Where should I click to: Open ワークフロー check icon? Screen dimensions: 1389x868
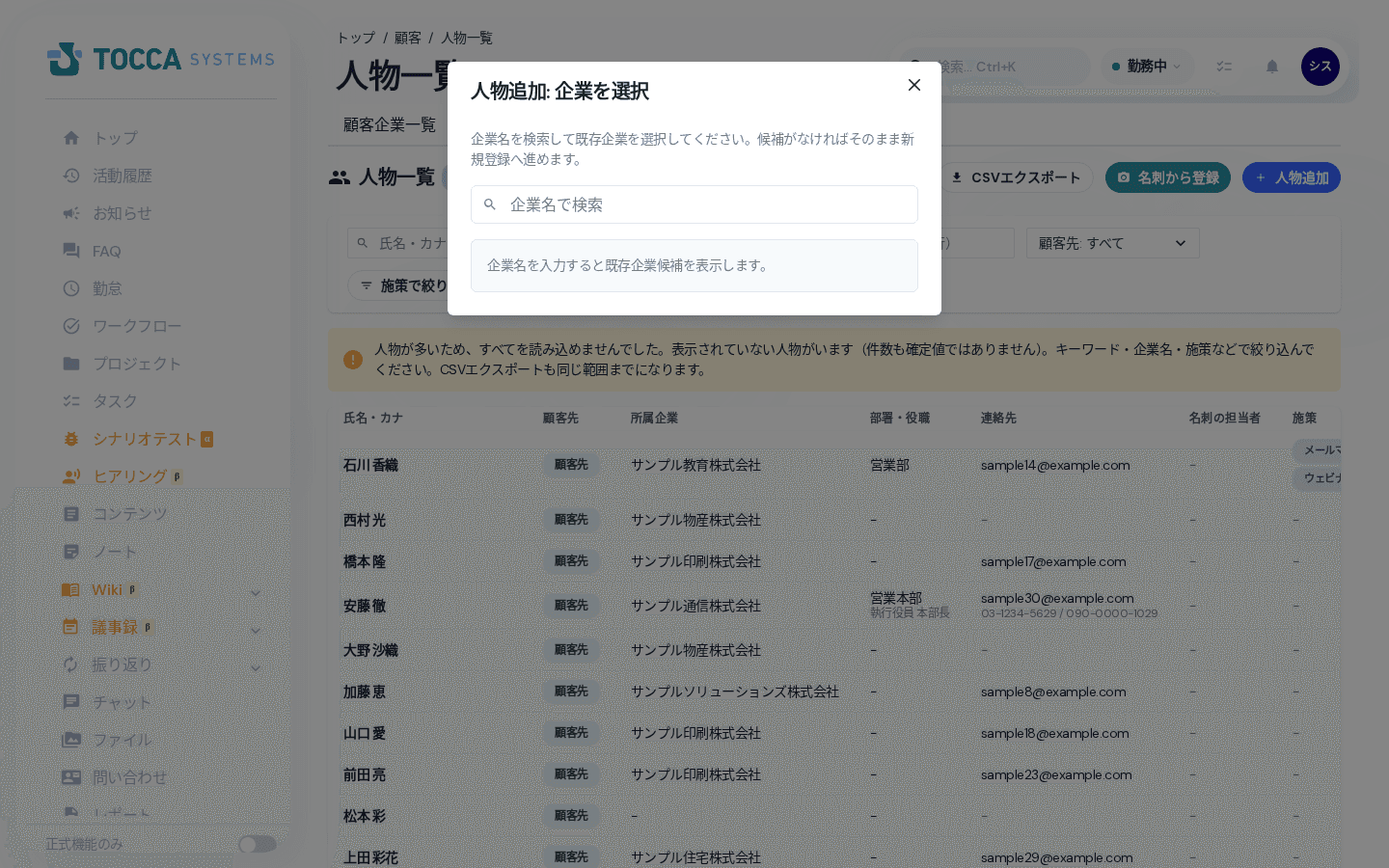(71, 326)
